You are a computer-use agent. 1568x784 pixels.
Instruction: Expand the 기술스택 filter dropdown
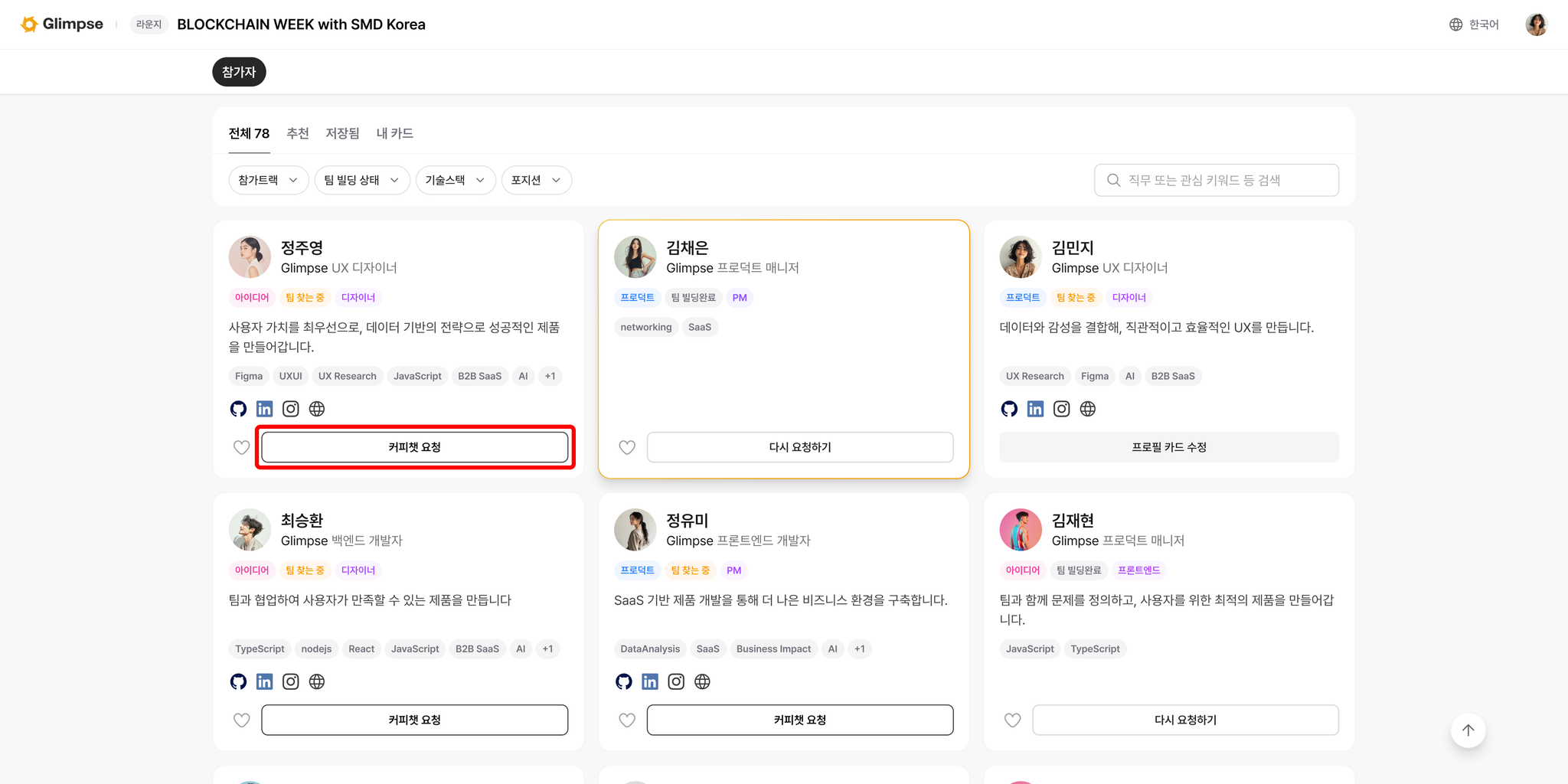click(456, 180)
